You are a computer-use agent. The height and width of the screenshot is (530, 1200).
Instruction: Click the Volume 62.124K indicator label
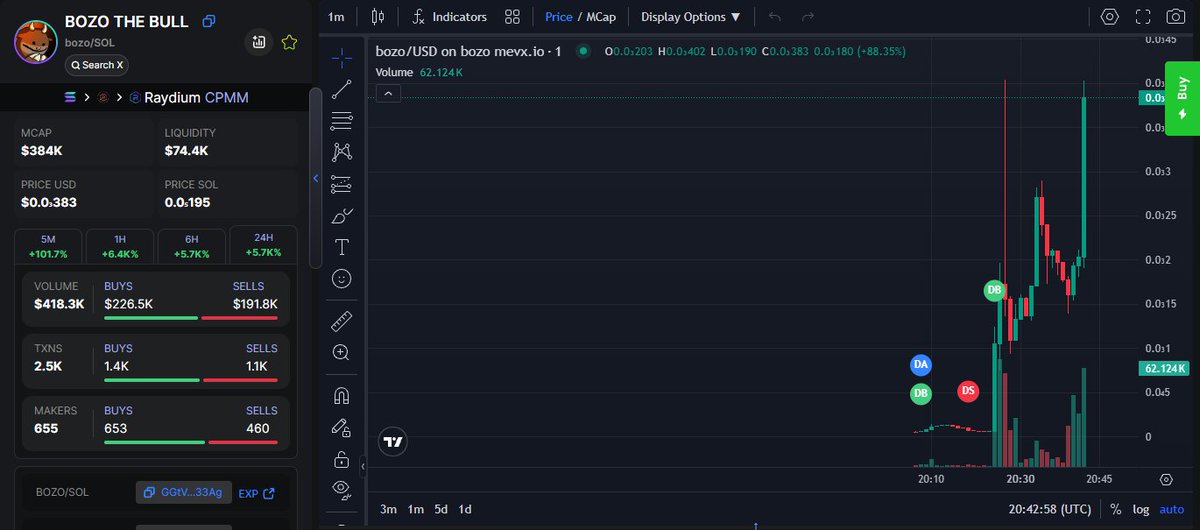click(x=419, y=72)
